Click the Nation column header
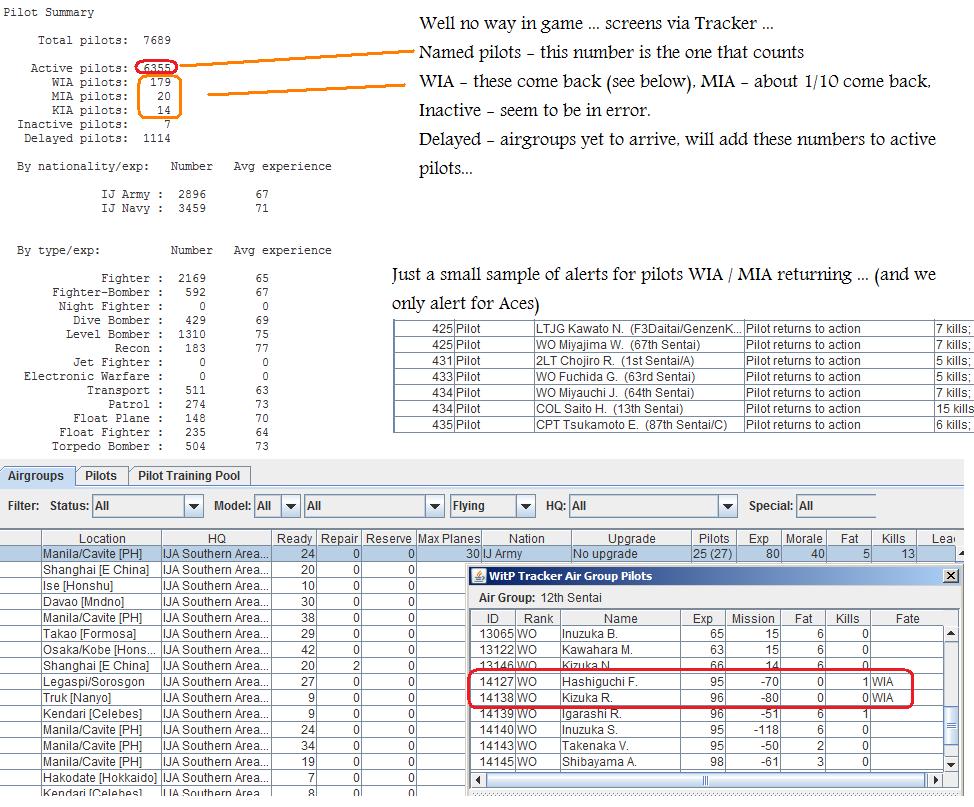The image size is (974, 807). 526,539
